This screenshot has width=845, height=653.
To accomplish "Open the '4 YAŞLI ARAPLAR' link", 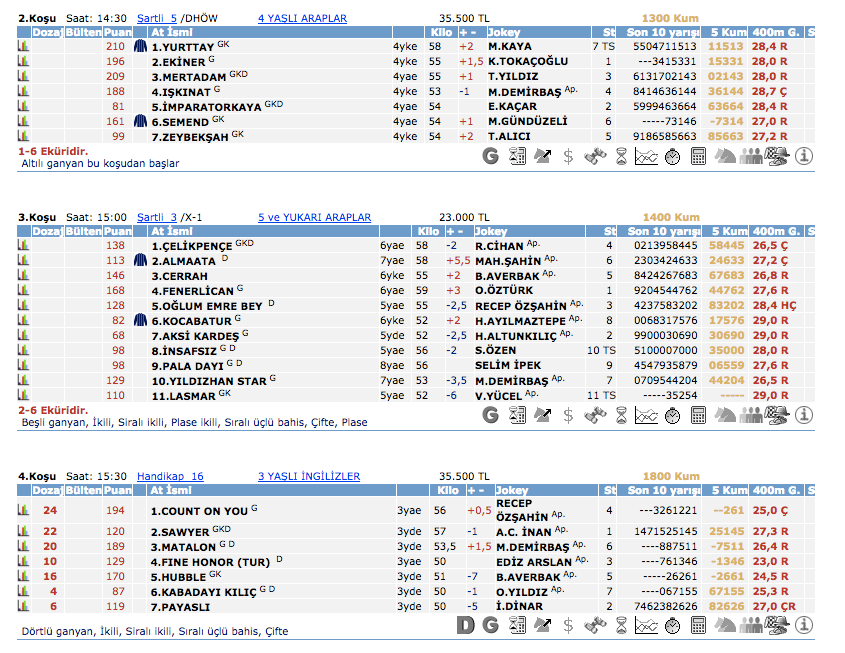I will 302,18.
